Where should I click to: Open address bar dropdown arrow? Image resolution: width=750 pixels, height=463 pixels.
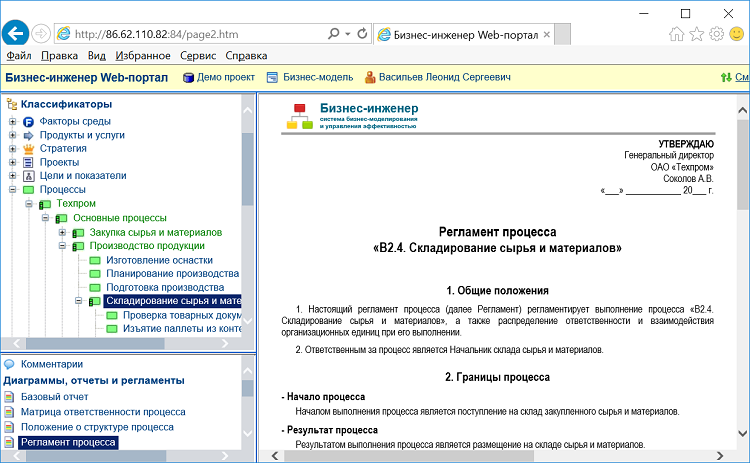pyautogui.click(x=348, y=34)
